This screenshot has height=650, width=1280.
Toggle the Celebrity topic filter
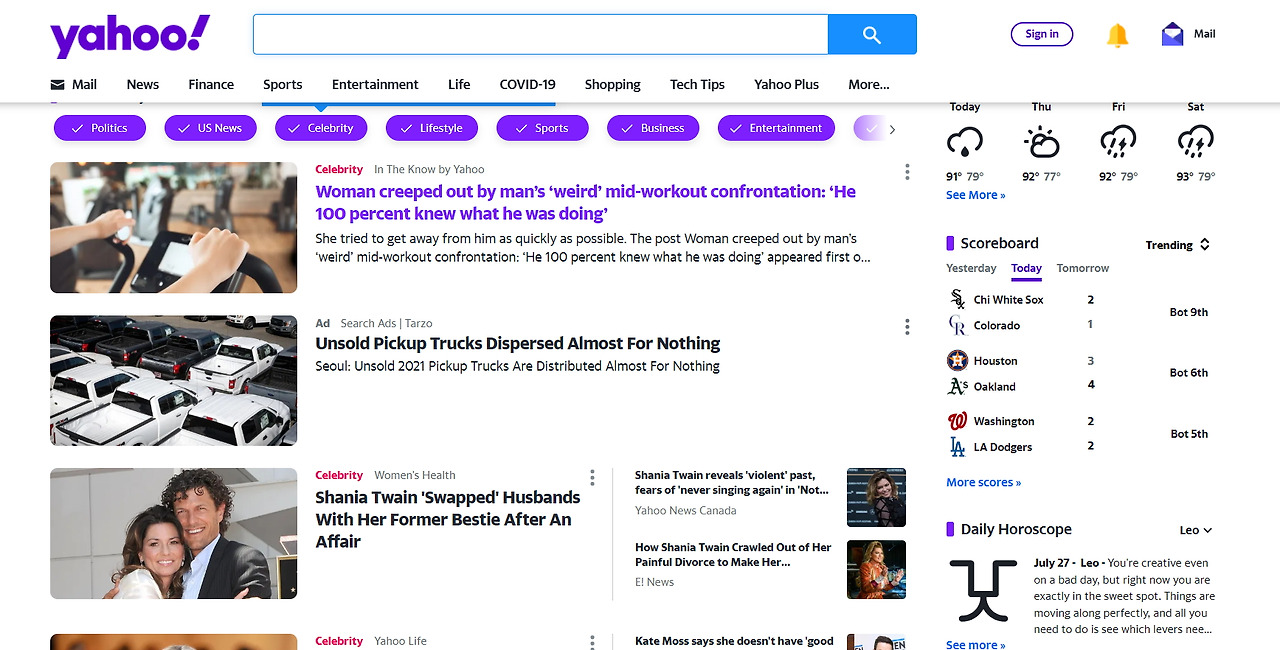[x=321, y=128]
